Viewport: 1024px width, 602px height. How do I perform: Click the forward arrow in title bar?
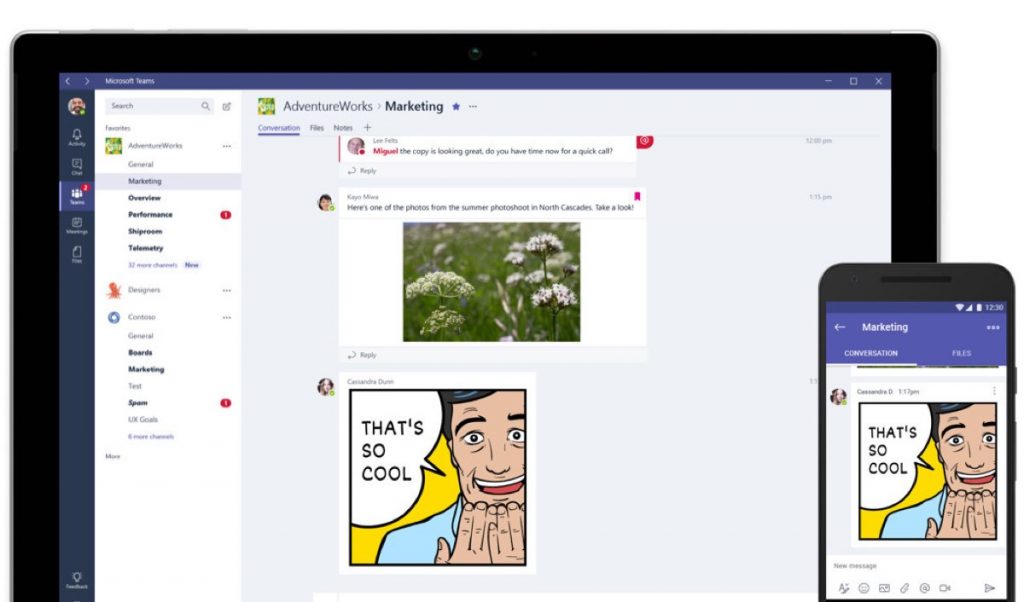click(87, 81)
